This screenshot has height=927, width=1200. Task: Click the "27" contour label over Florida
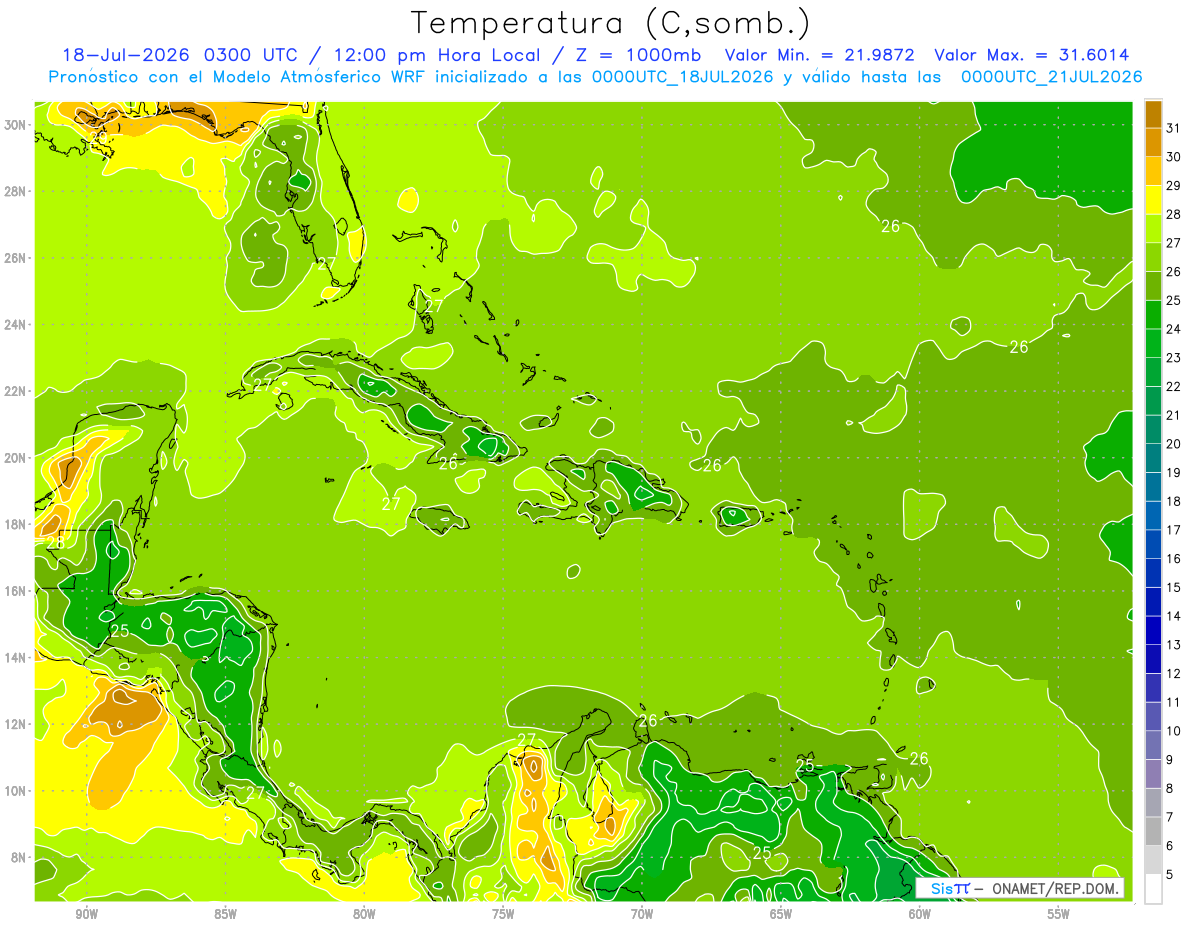(326, 264)
